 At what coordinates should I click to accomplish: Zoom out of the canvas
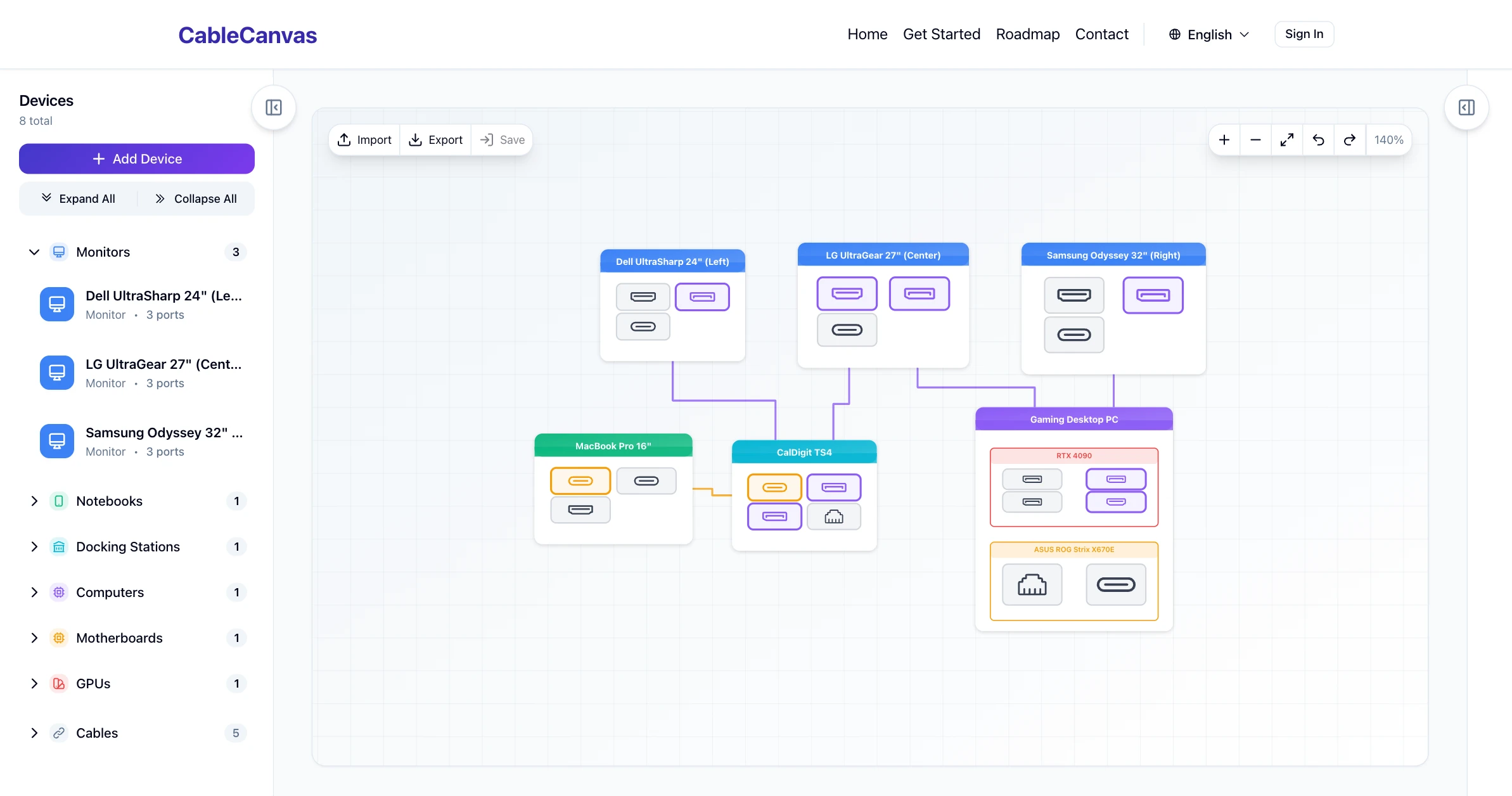(x=1255, y=140)
